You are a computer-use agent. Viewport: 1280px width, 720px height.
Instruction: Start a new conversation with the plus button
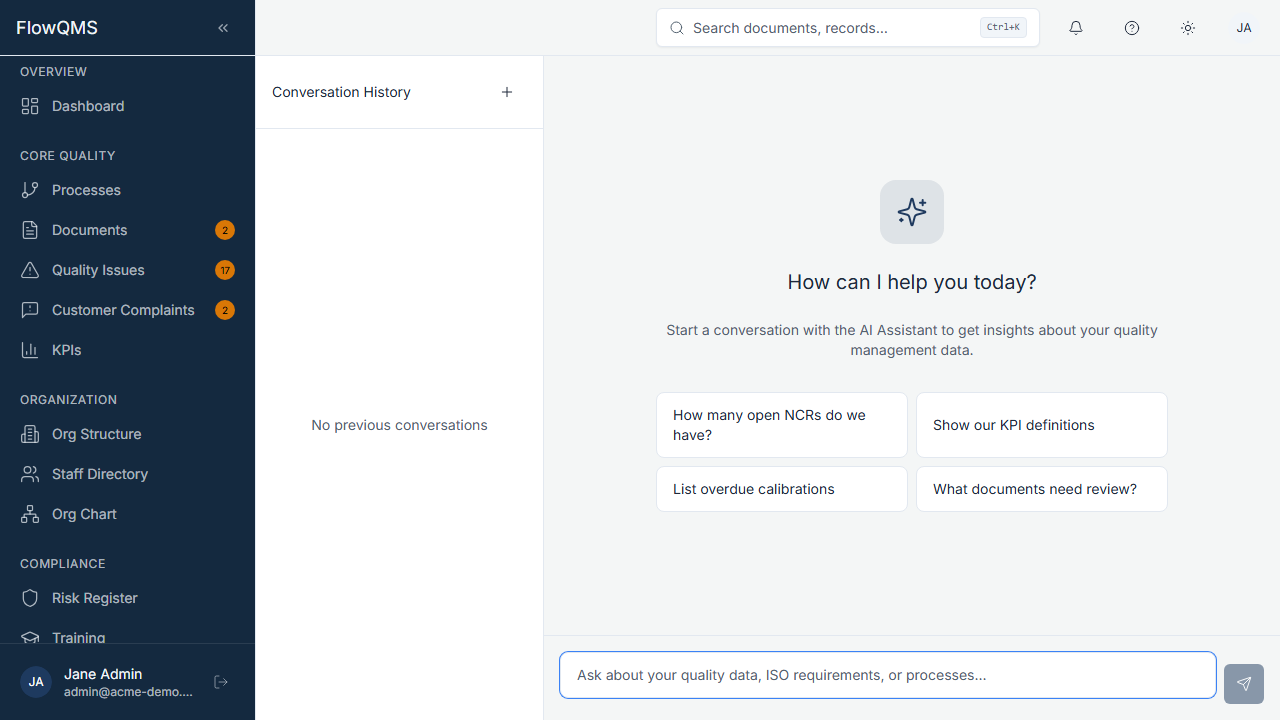coord(507,91)
